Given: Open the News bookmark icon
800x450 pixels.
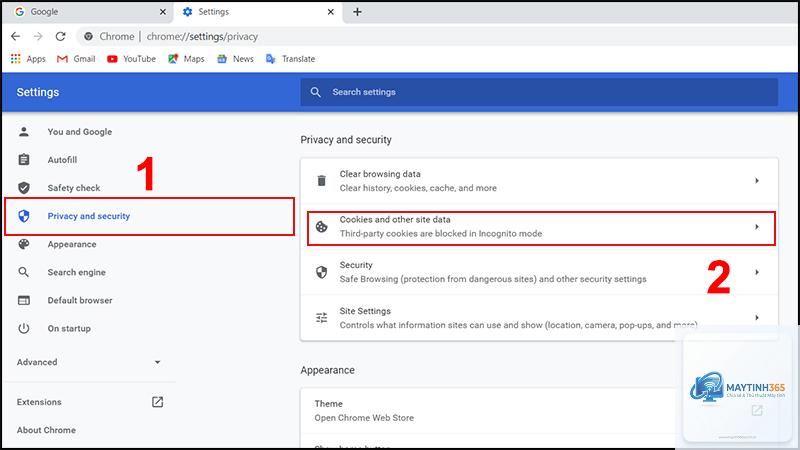Looking at the screenshot, I should click(x=222, y=59).
